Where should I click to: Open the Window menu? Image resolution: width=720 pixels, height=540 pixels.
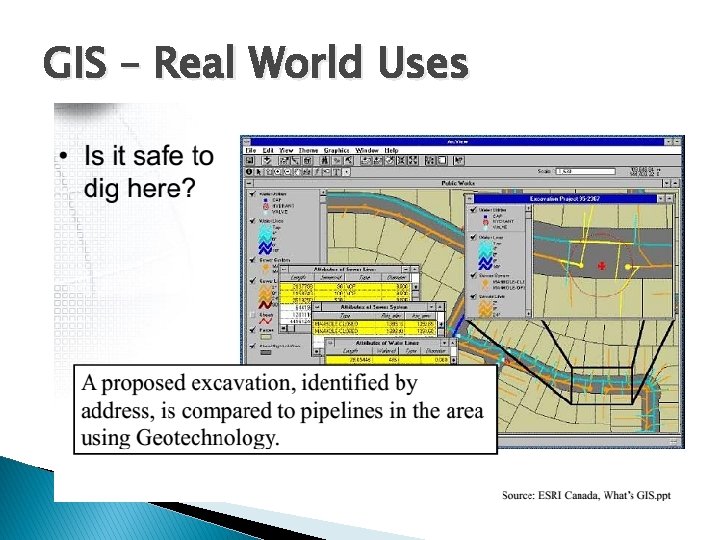tap(367, 150)
